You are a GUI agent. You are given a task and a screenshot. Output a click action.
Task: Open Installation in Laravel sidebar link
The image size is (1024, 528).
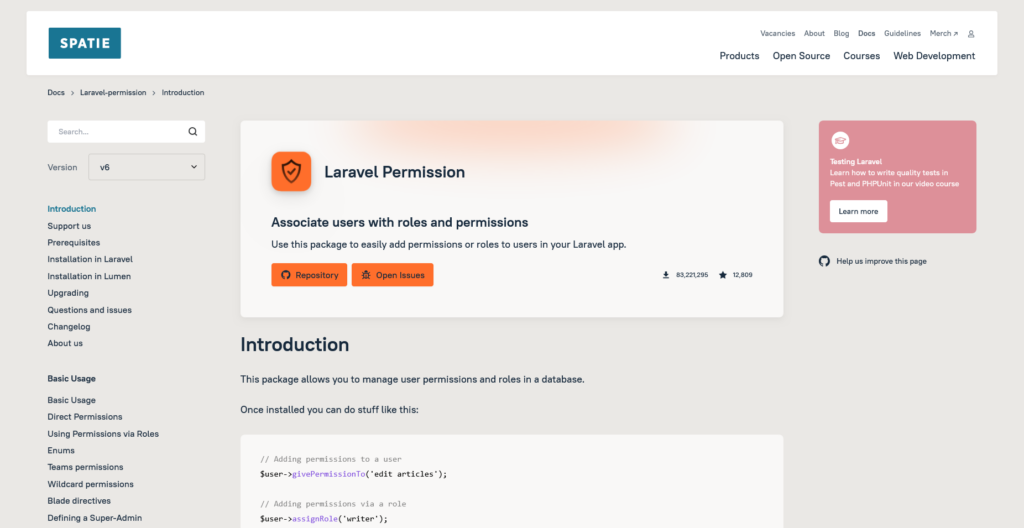[90, 259]
